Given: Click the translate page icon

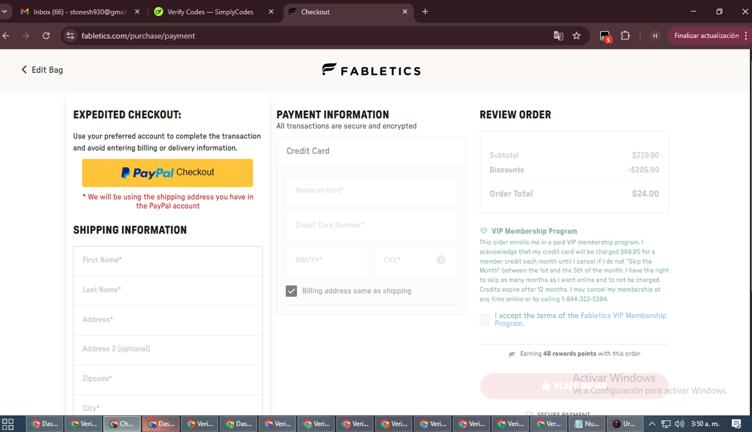Looking at the screenshot, I should [x=558, y=36].
